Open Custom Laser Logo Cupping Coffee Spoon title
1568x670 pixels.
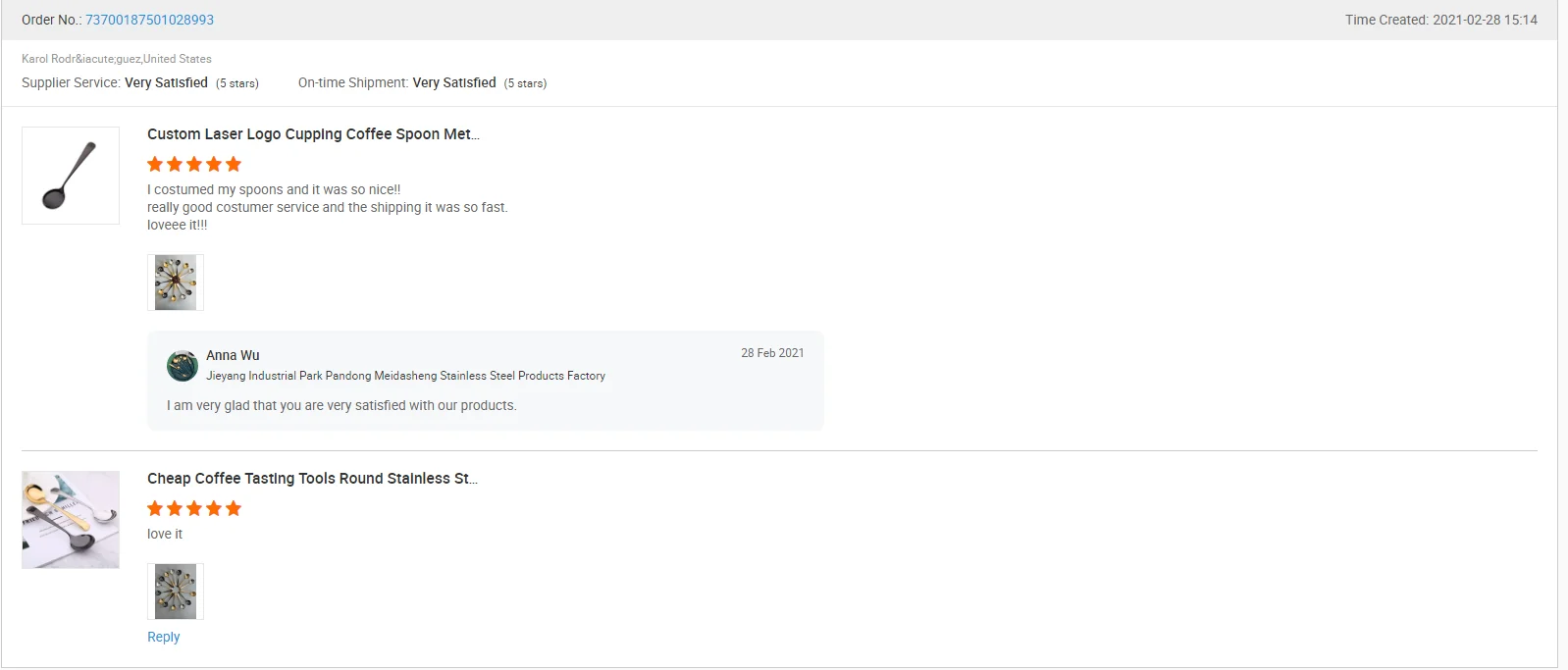(313, 134)
